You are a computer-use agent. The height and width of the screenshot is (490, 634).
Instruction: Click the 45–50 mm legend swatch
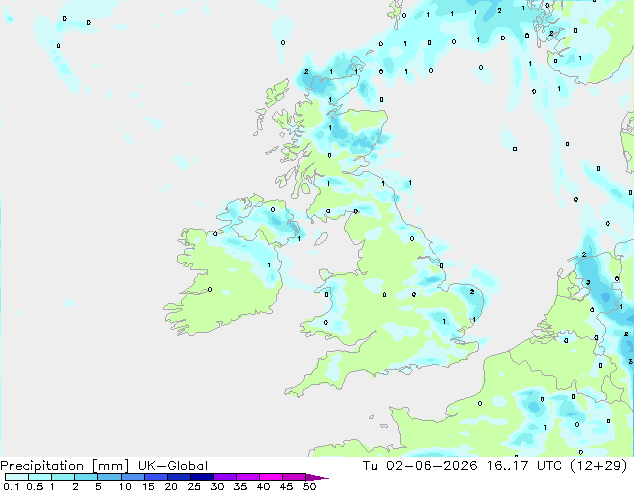pos(294,477)
